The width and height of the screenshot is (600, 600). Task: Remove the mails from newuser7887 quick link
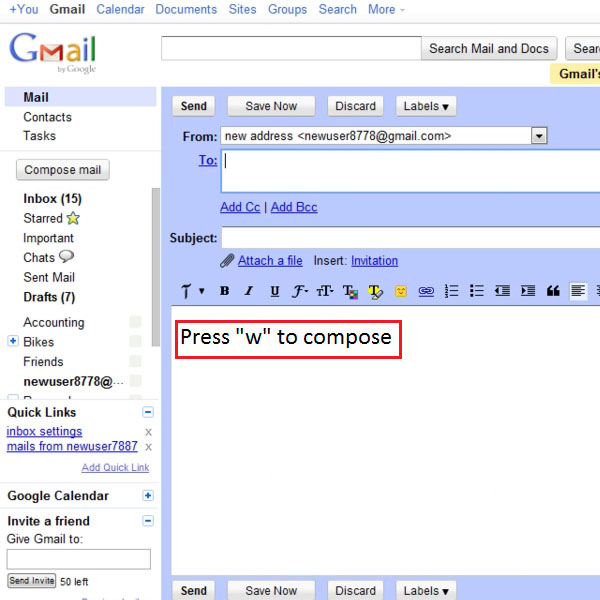click(148, 447)
